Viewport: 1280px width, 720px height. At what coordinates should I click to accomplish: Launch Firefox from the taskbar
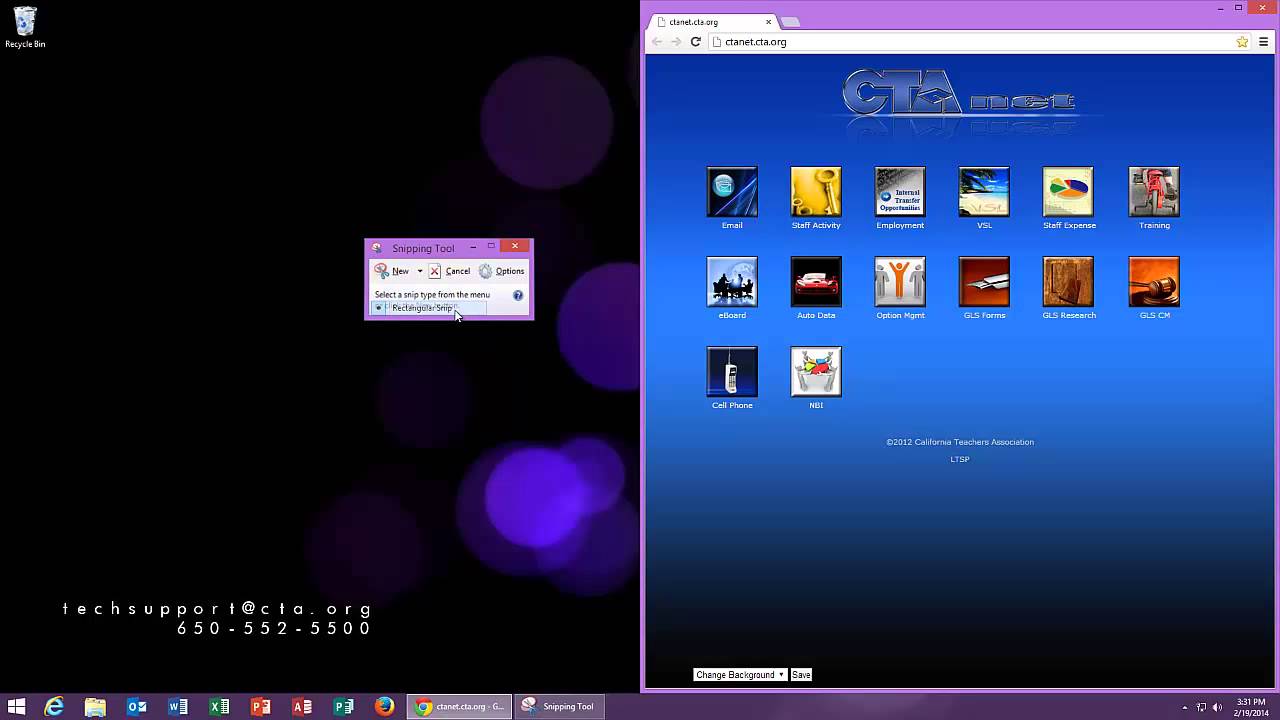(384, 707)
